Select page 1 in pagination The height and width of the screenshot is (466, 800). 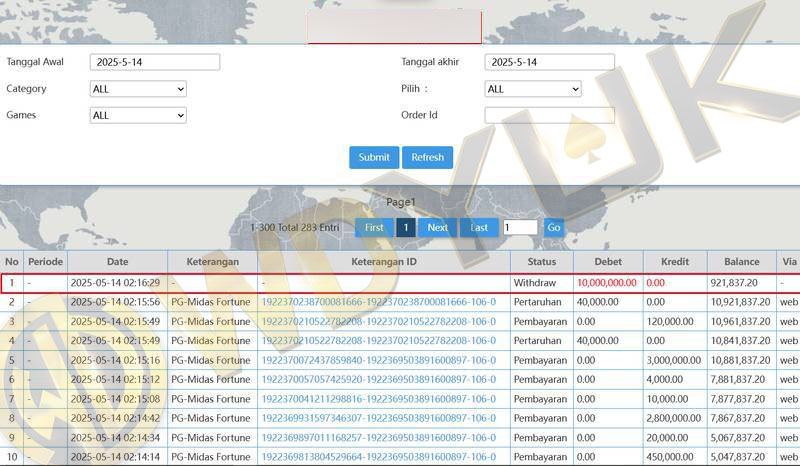[405, 227]
